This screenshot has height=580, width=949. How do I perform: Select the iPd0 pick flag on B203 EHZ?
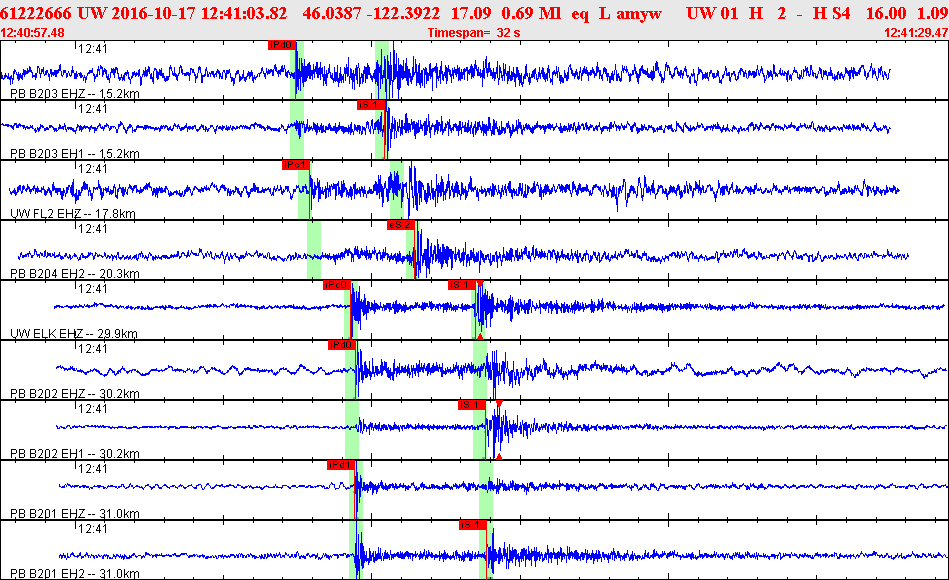[281, 45]
